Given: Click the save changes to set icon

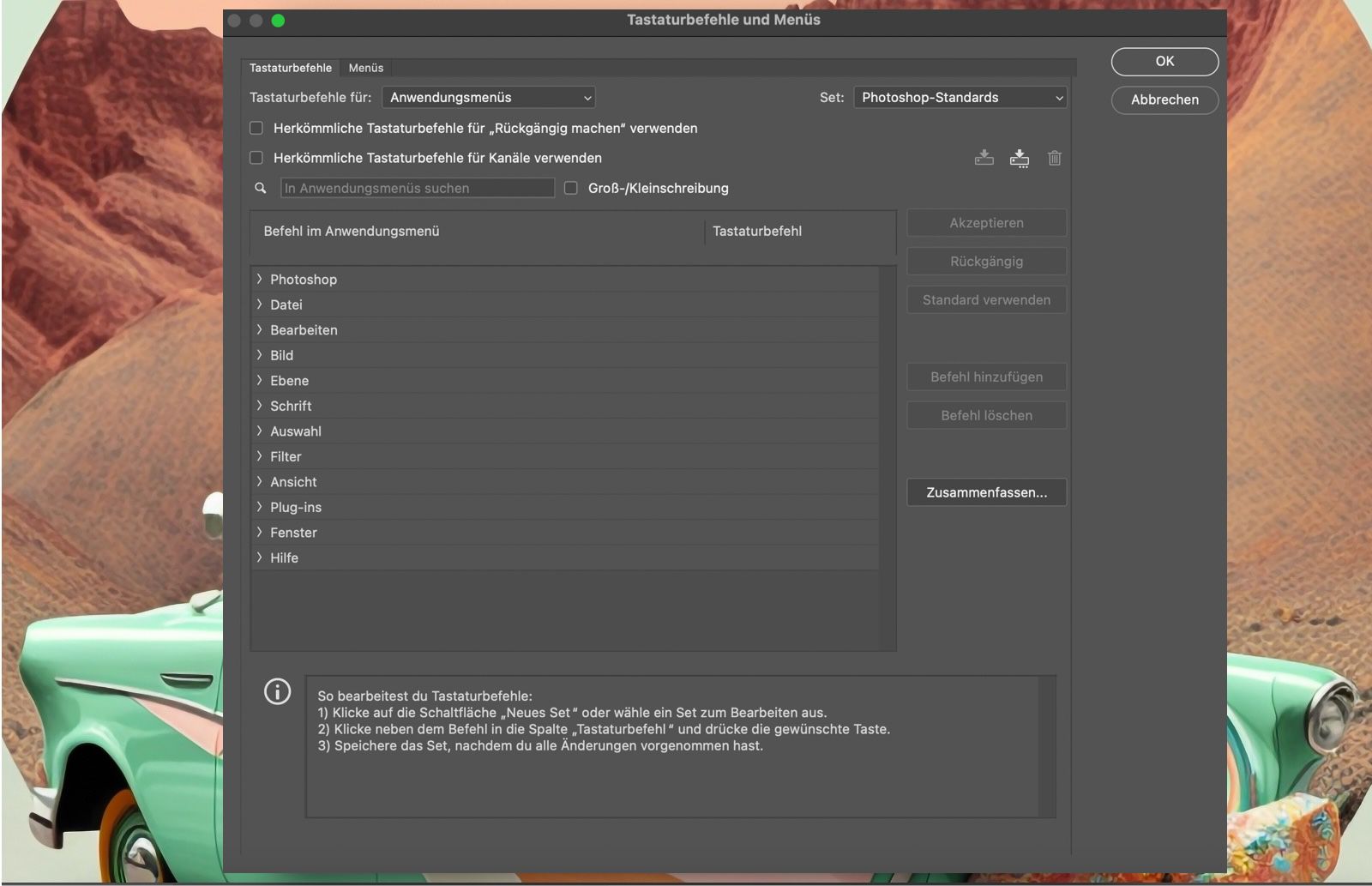Looking at the screenshot, I should click(1020, 158).
